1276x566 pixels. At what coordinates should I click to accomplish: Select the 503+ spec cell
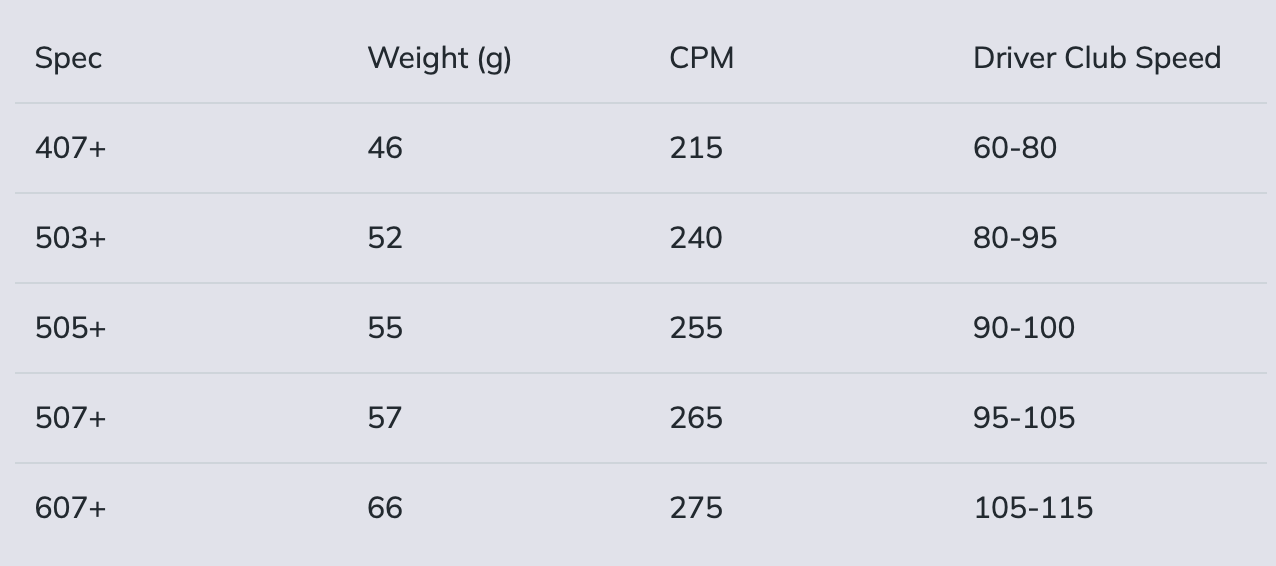tap(70, 238)
